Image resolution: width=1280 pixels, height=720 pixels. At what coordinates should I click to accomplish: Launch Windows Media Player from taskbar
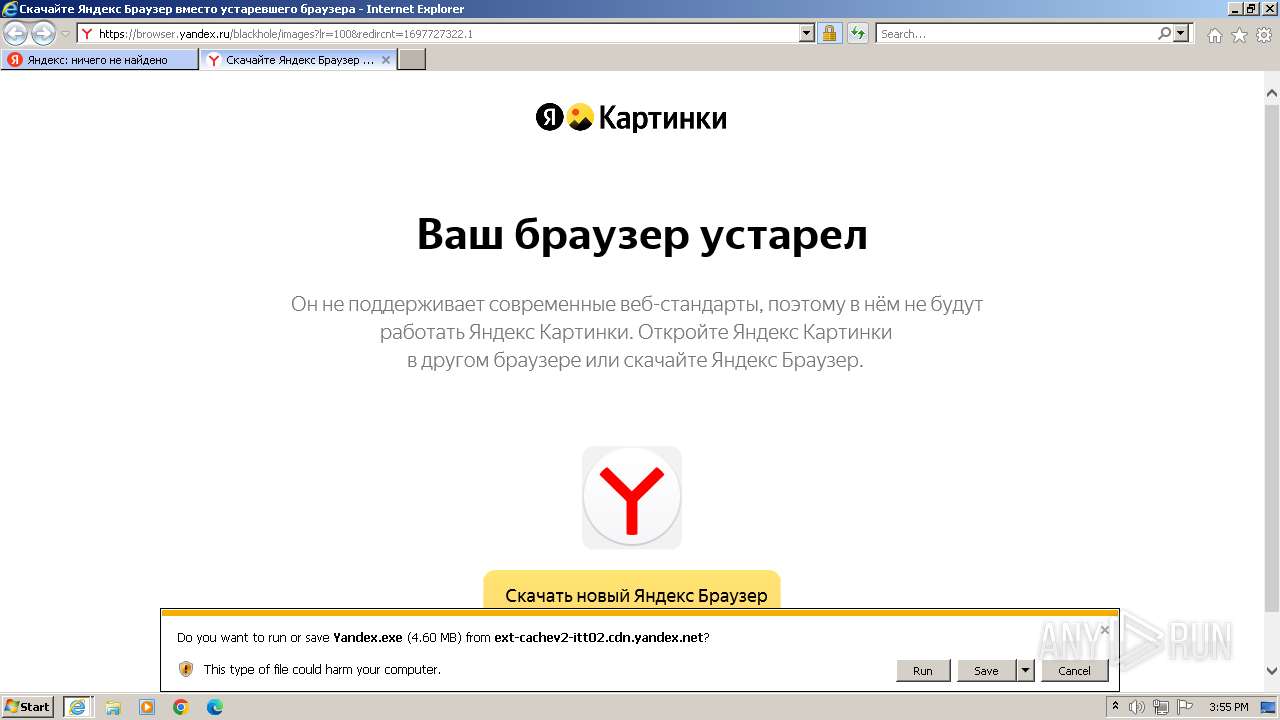point(147,707)
